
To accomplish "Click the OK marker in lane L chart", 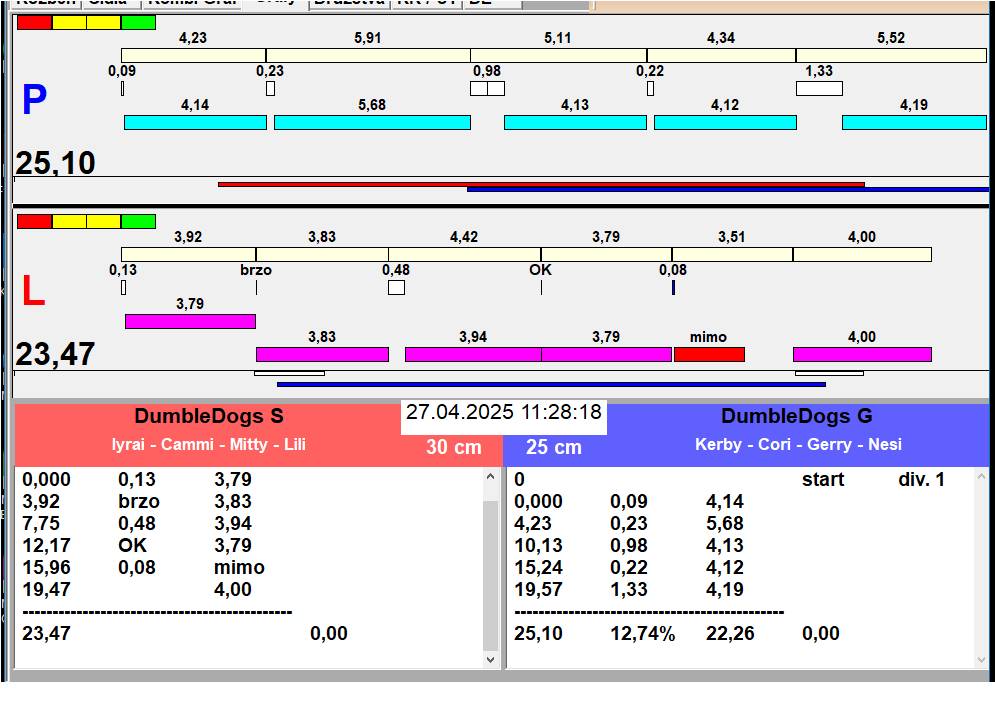I will [x=541, y=288].
